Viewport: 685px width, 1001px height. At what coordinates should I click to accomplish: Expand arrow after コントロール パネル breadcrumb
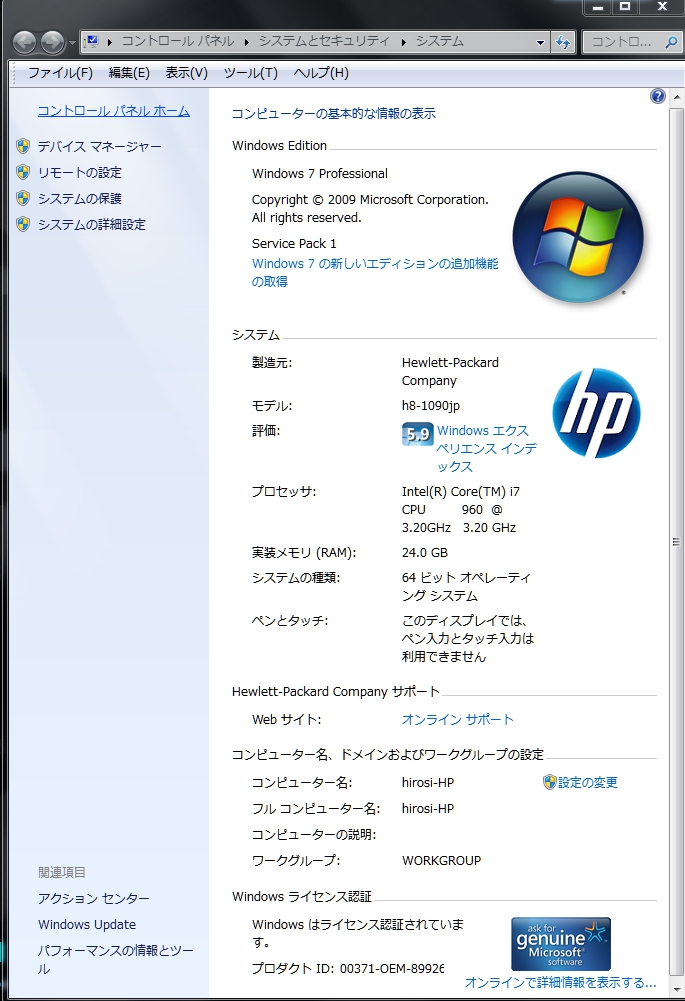(246, 42)
